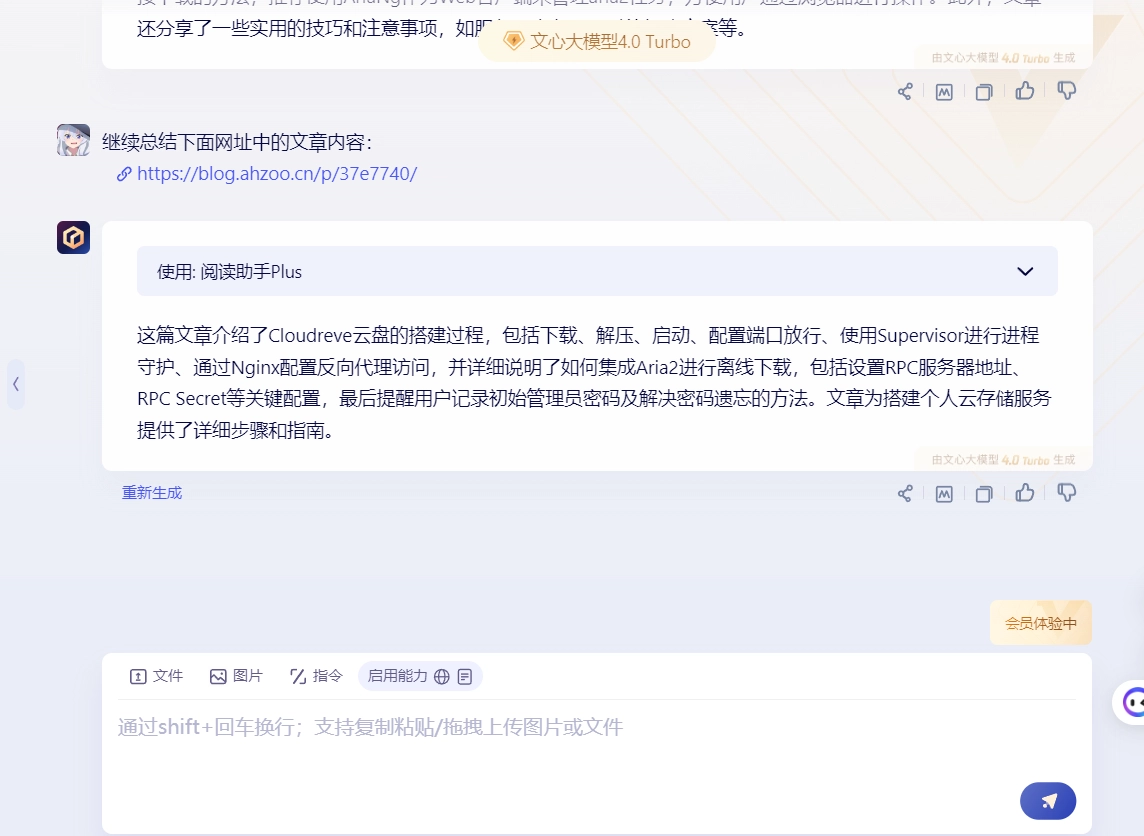This screenshot has height=836, width=1144.
Task: Dislike the Cloudreve summary with thumbs down
Action: point(1067,492)
